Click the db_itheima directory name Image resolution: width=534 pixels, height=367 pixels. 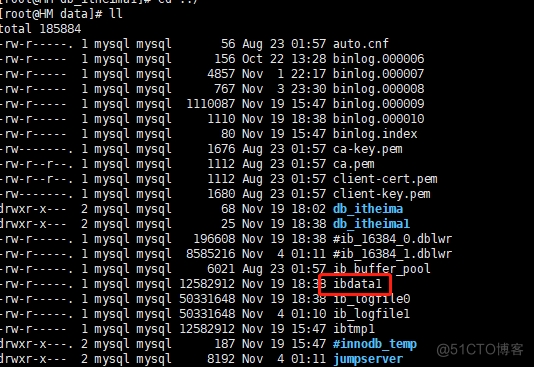tap(368, 209)
